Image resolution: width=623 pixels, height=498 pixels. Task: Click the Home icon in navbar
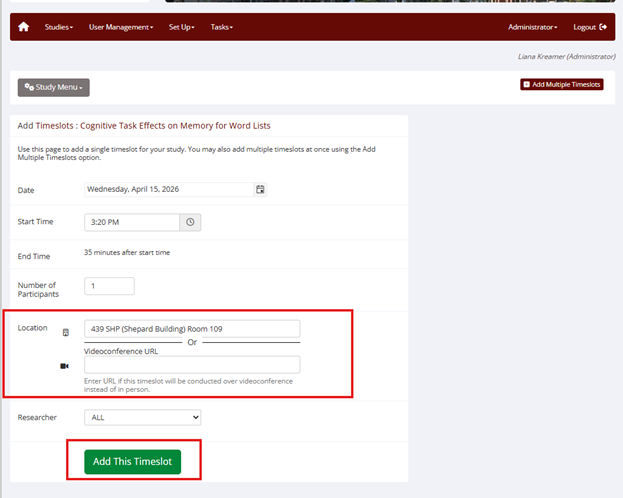click(24, 27)
